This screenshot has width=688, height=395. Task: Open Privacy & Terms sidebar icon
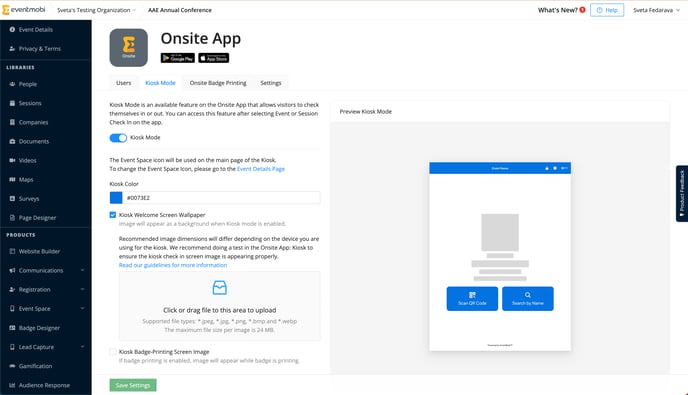[12, 49]
